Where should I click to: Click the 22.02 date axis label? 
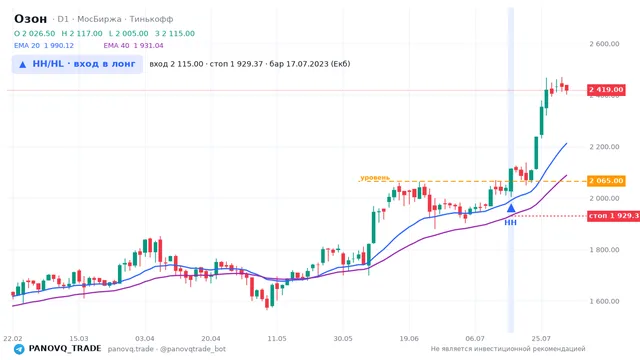tap(13, 338)
